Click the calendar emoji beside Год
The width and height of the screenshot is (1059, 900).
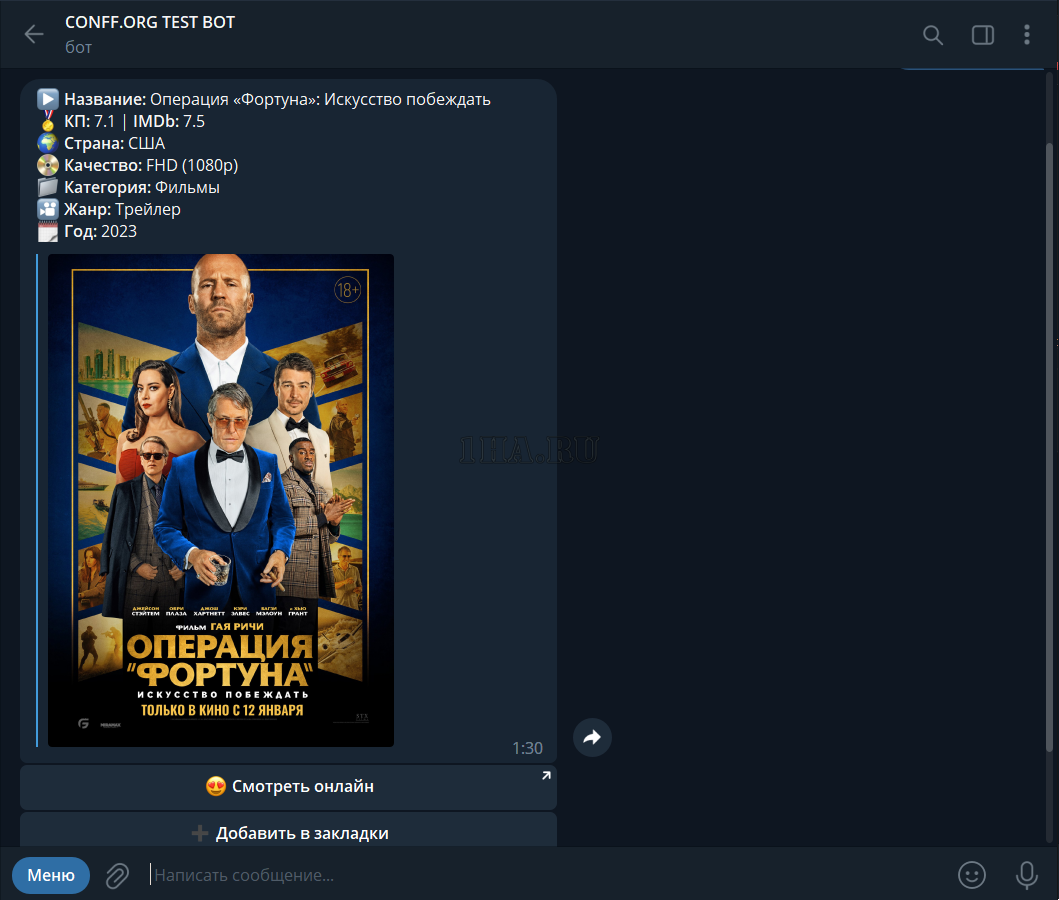(x=48, y=231)
